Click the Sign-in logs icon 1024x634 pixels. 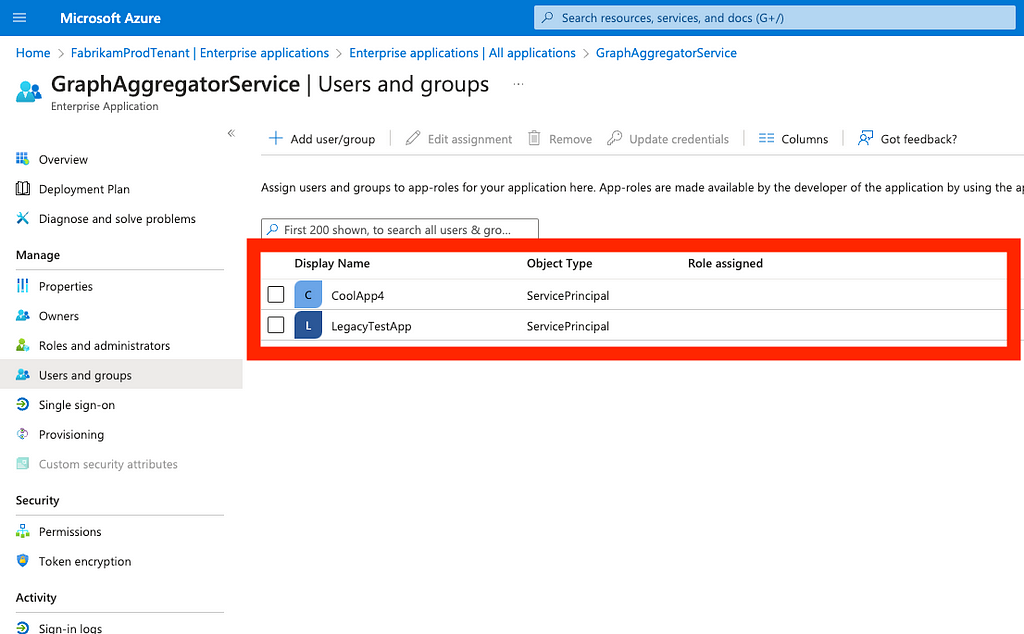(23, 627)
